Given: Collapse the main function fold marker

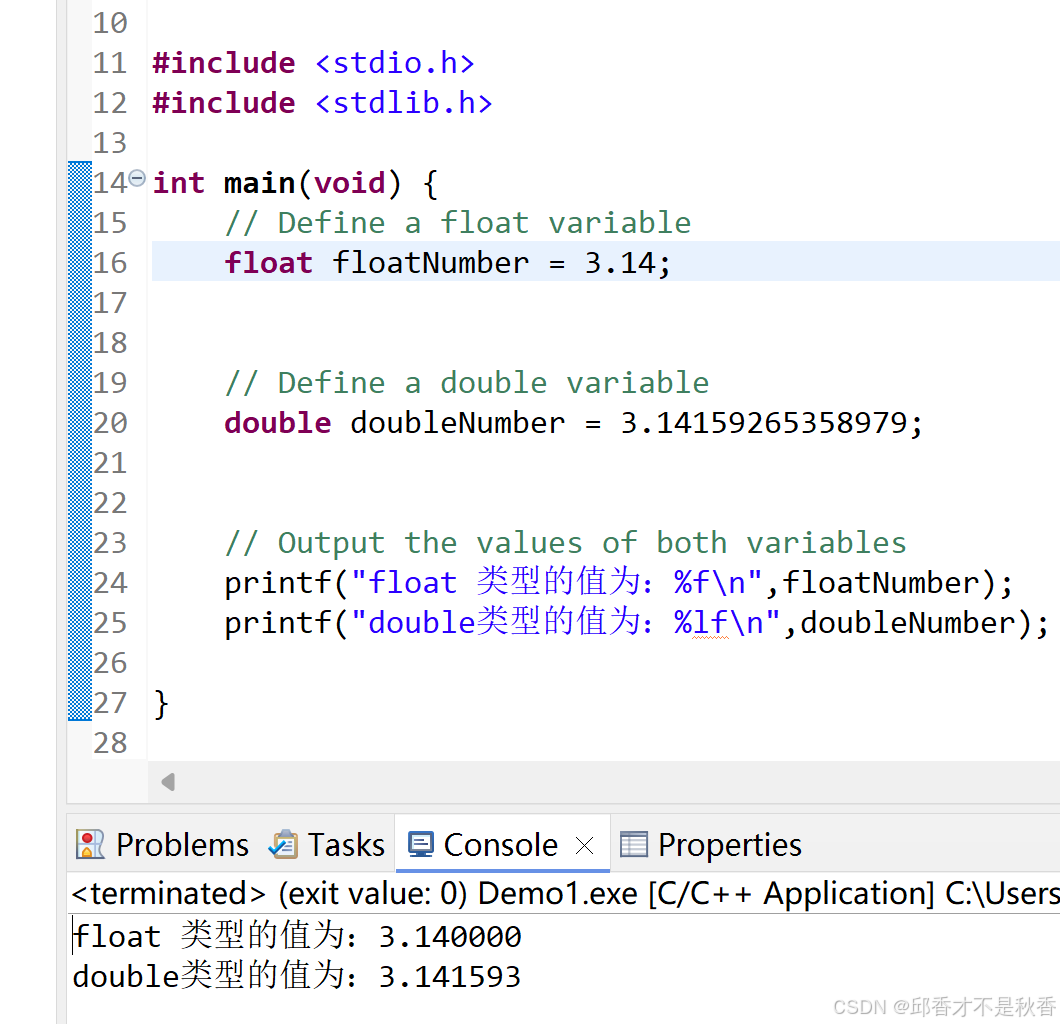Looking at the screenshot, I should point(137,176).
